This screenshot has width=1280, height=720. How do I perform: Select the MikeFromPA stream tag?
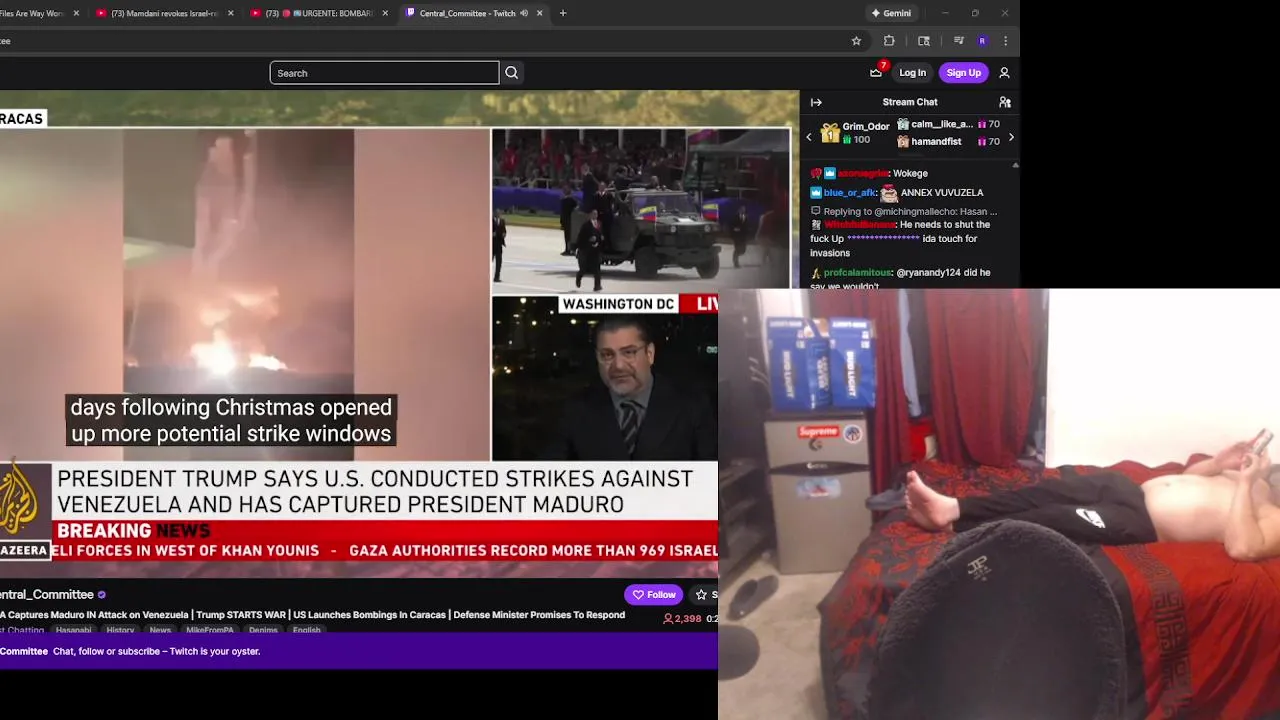(209, 630)
